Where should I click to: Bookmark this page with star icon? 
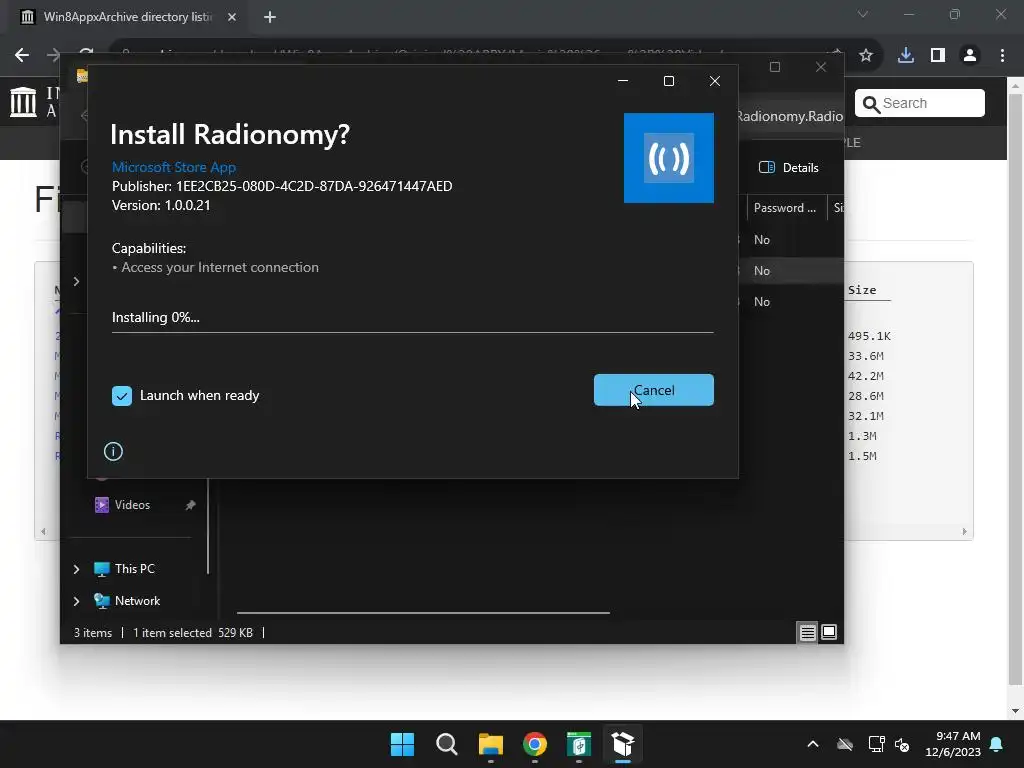866,56
